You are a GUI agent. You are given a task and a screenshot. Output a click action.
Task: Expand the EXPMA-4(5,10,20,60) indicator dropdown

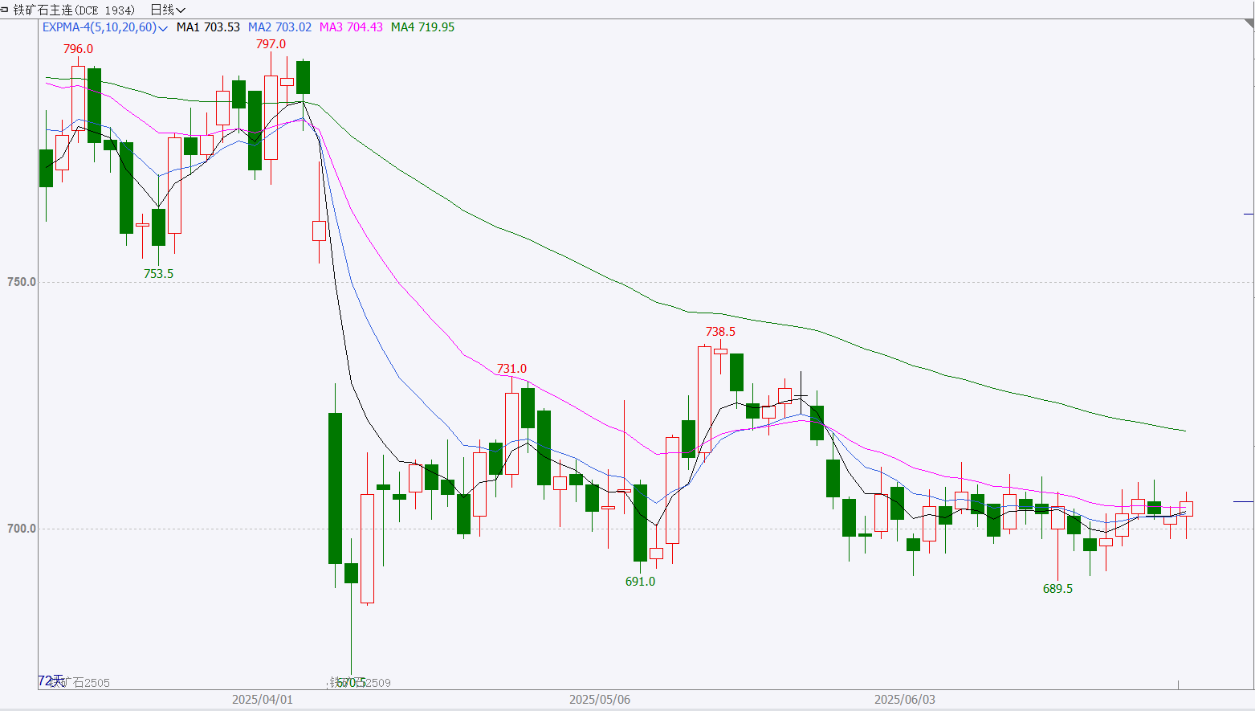pyautogui.click(x=104, y=27)
